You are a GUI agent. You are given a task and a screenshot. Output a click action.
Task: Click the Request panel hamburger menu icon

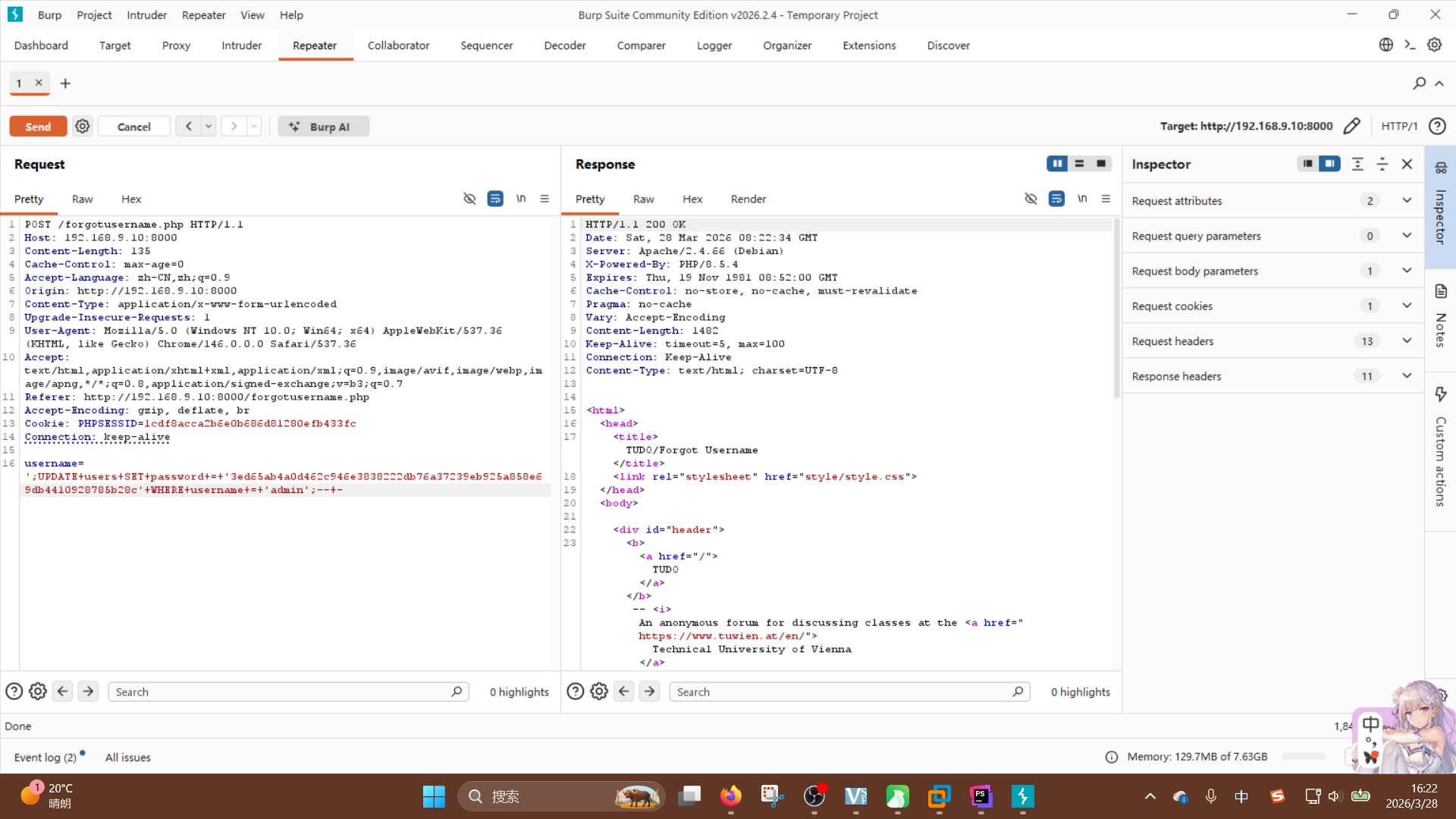coord(544,199)
